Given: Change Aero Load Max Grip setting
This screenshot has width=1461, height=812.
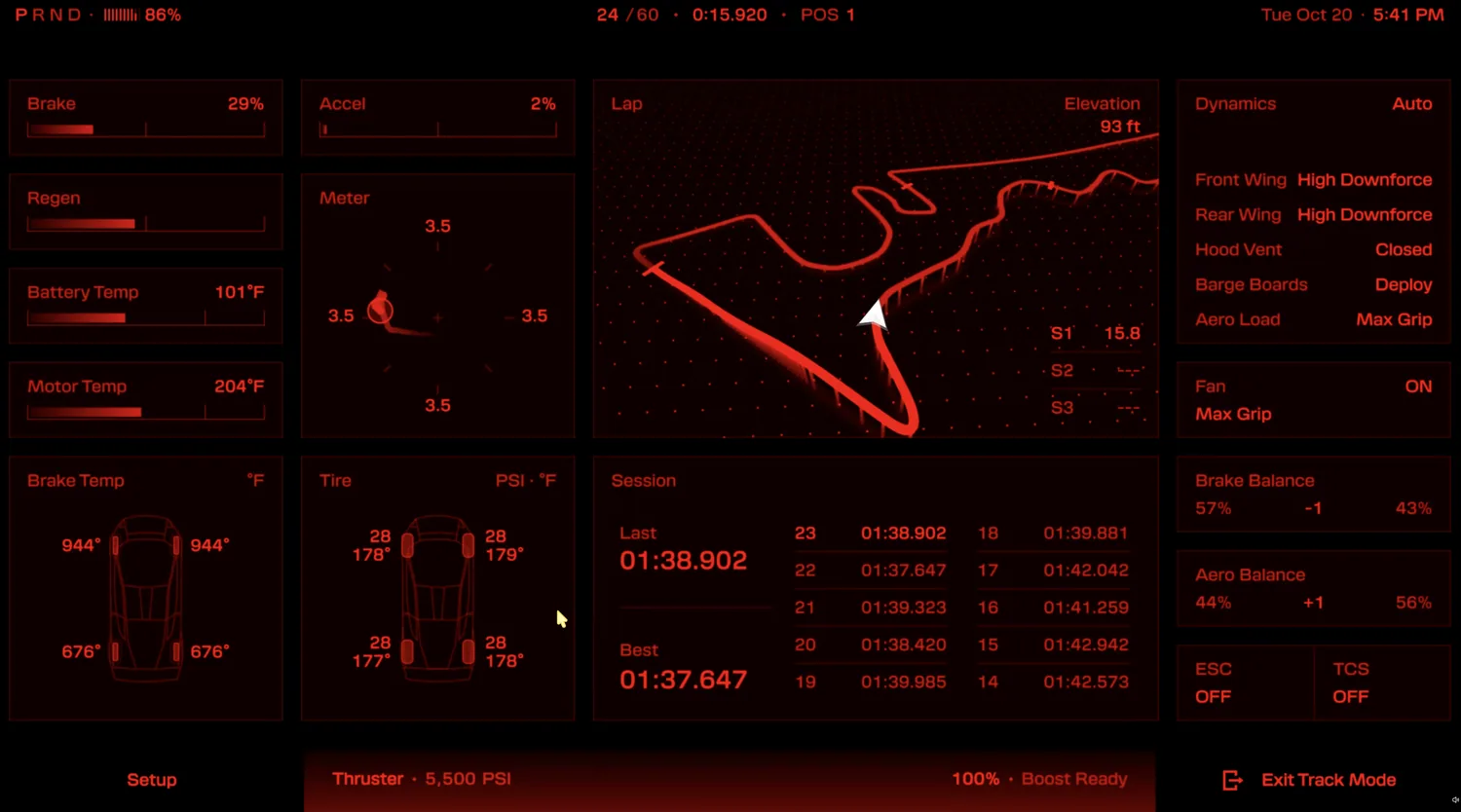Looking at the screenshot, I should [x=1314, y=319].
